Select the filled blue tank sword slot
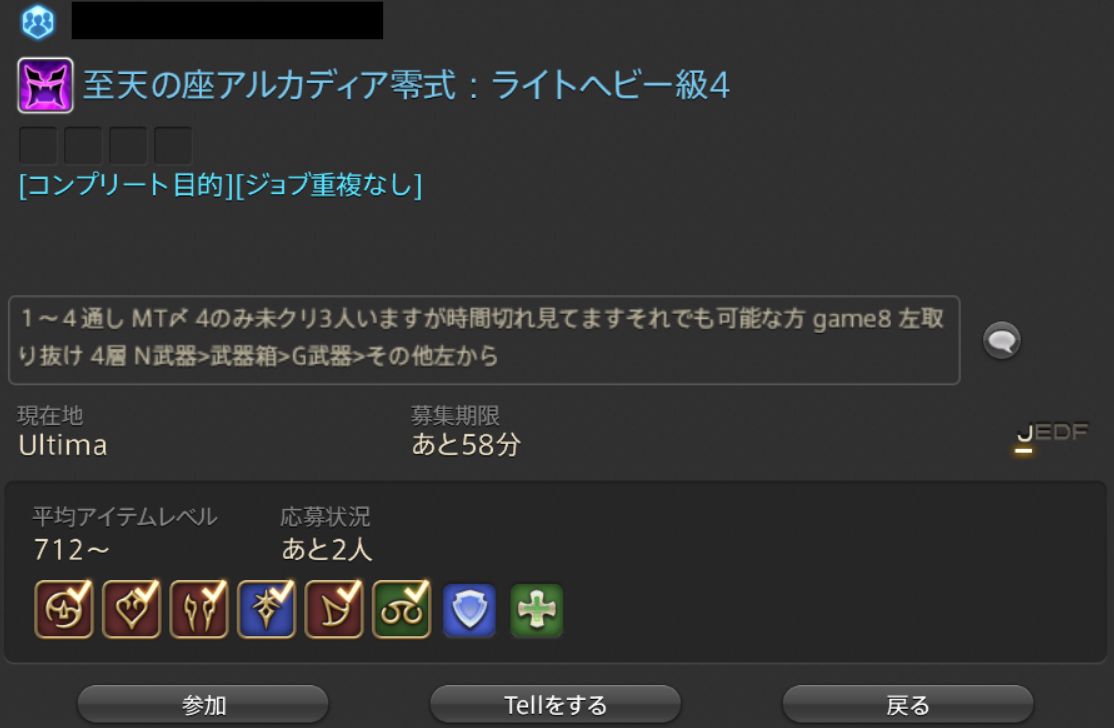Screen dimensions: 1114x728 266,609
